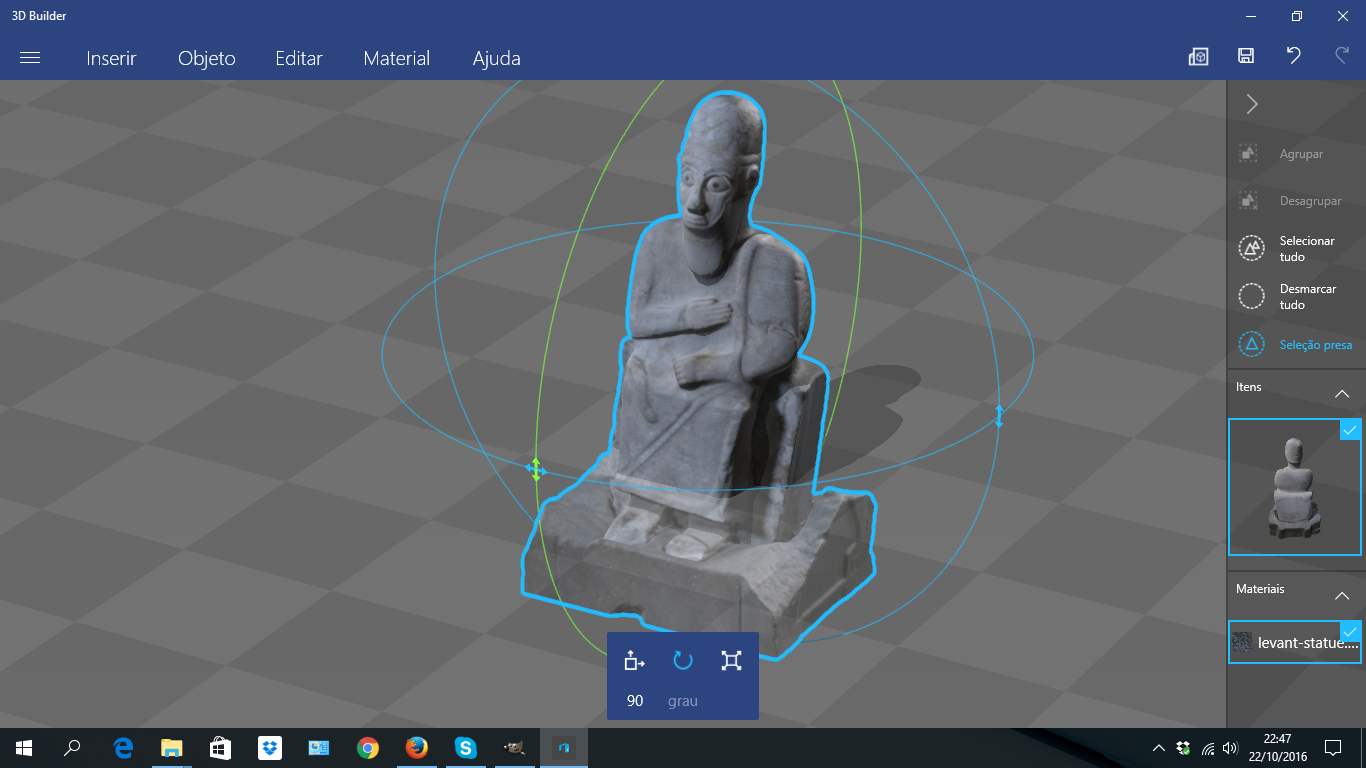Open the Inserir menu
This screenshot has height=768, width=1366.
coord(111,58)
